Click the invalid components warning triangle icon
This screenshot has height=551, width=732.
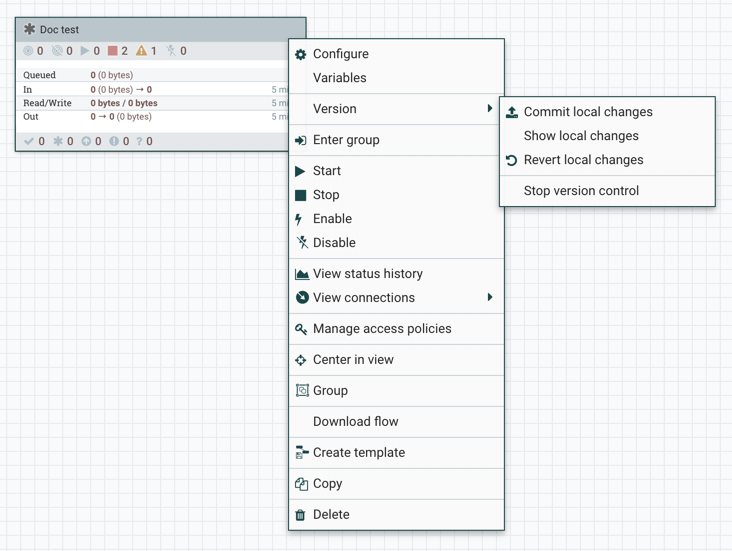pos(141,51)
